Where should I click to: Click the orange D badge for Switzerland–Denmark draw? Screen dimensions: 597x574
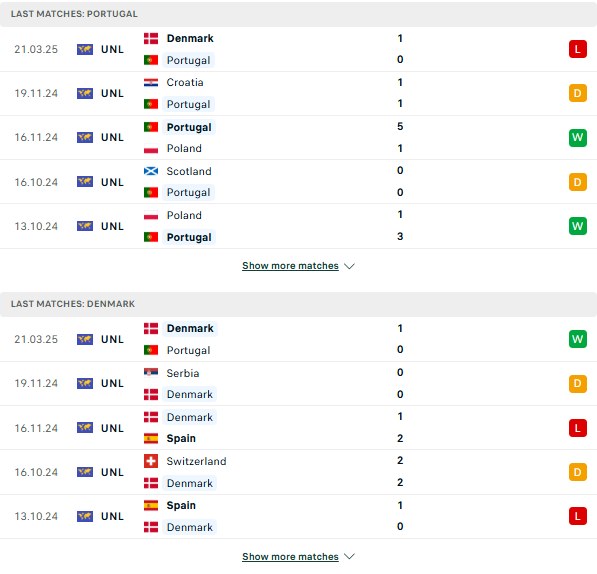click(x=578, y=472)
